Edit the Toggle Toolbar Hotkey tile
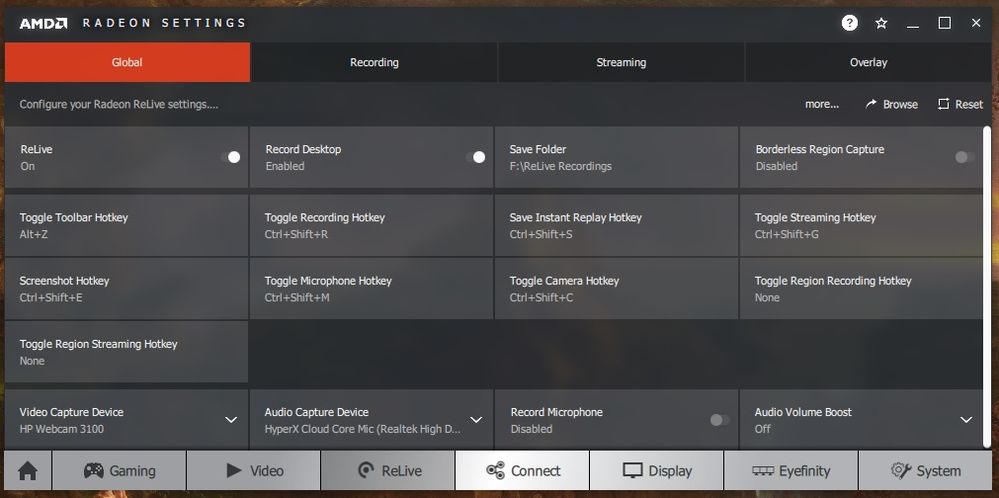Image resolution: width=999 pixels, height=498 pixels. click(x=126, y=225)
